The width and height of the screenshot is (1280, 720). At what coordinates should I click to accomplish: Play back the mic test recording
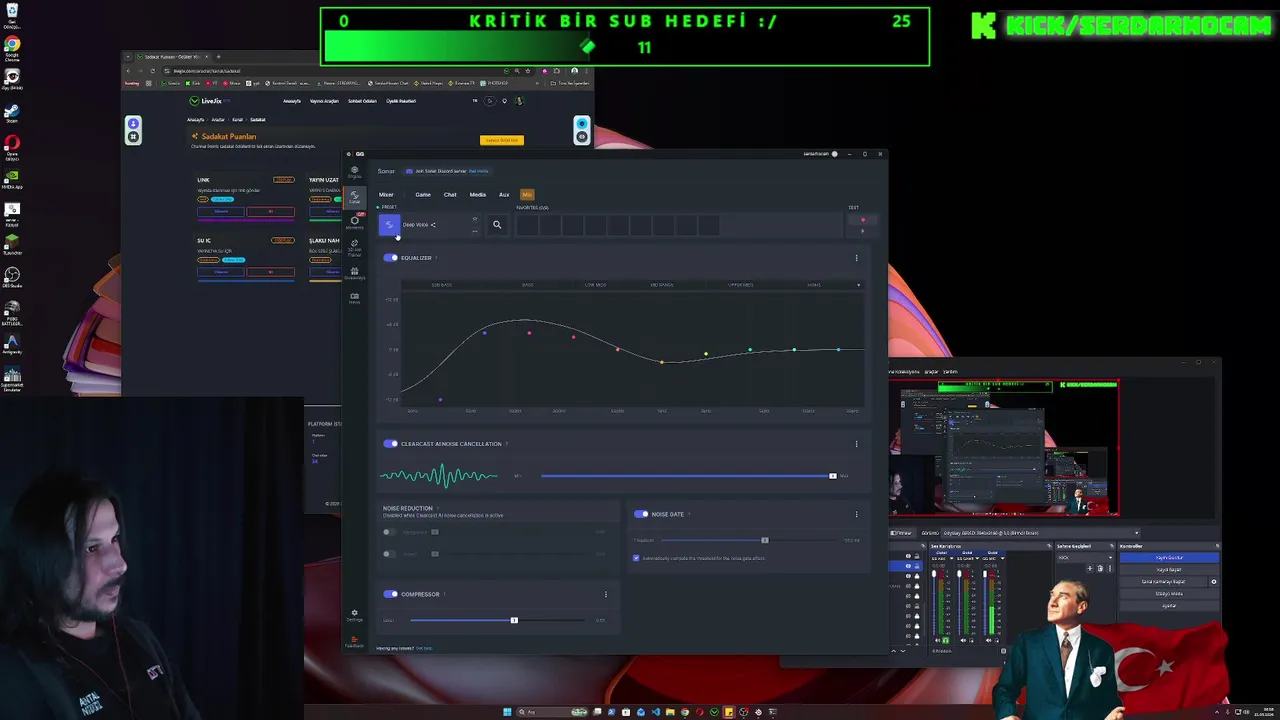tap(863, 231)
